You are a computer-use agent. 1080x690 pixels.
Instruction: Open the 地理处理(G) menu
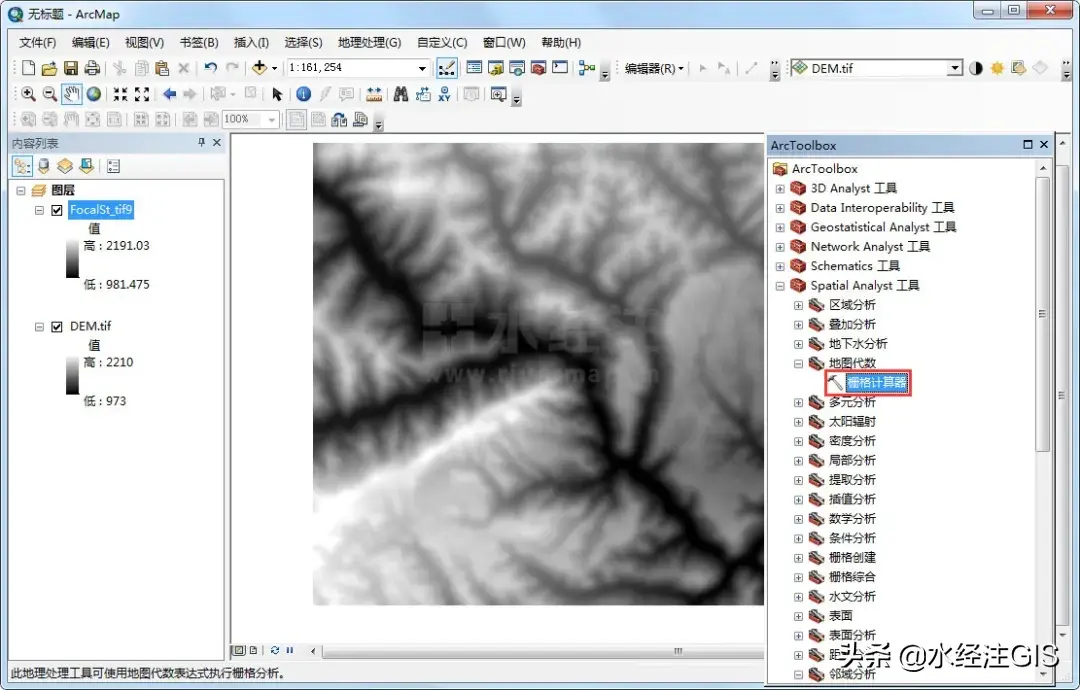point(369,43)
